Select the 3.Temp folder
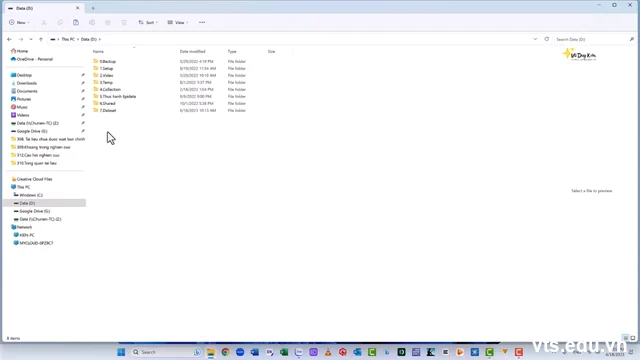The height and width of the screenshot is (360, 640). tap(106, 82)
